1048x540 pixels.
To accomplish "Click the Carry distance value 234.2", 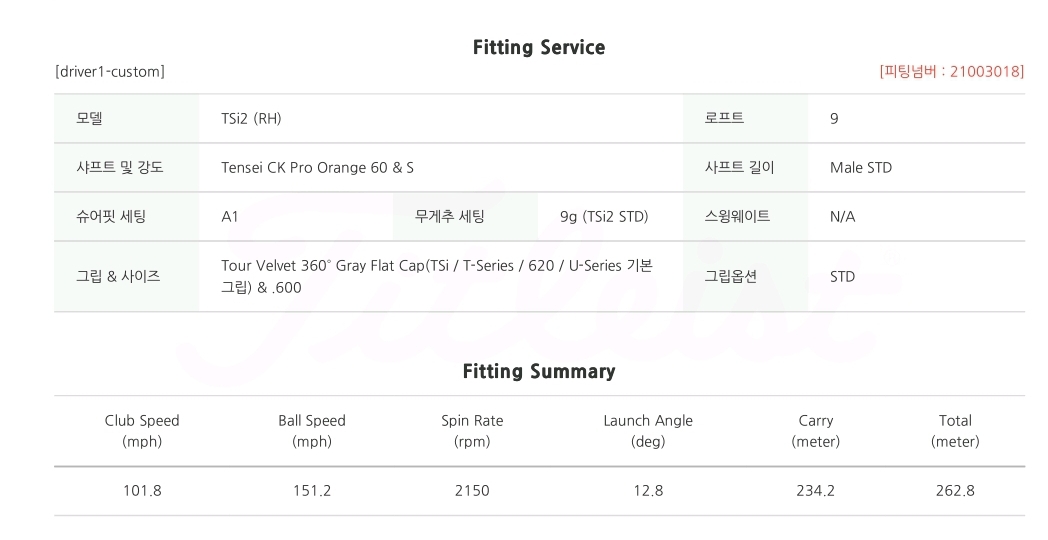I will [815, 490].
